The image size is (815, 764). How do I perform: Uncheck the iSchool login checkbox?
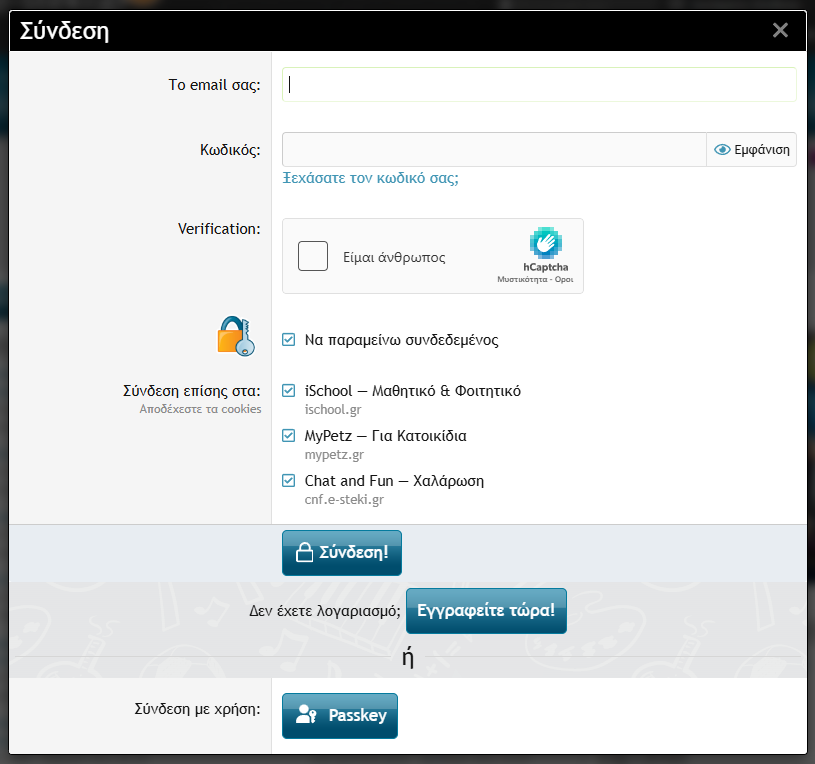[x=289, y=391]
